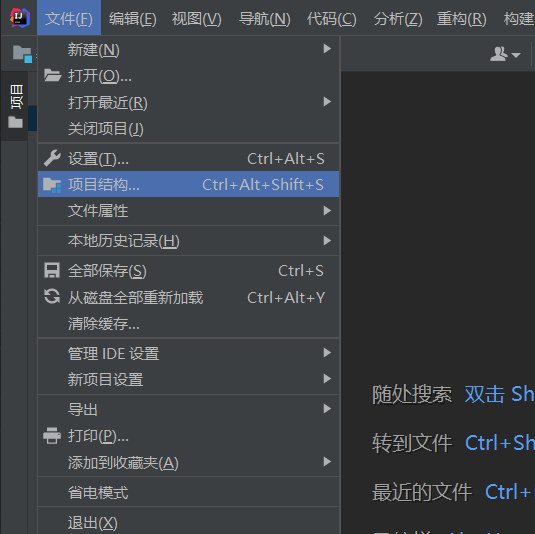Expand the 新建(N) submenu
The image size is (535, 534).
pyautogui.click(x=188, y=49)
